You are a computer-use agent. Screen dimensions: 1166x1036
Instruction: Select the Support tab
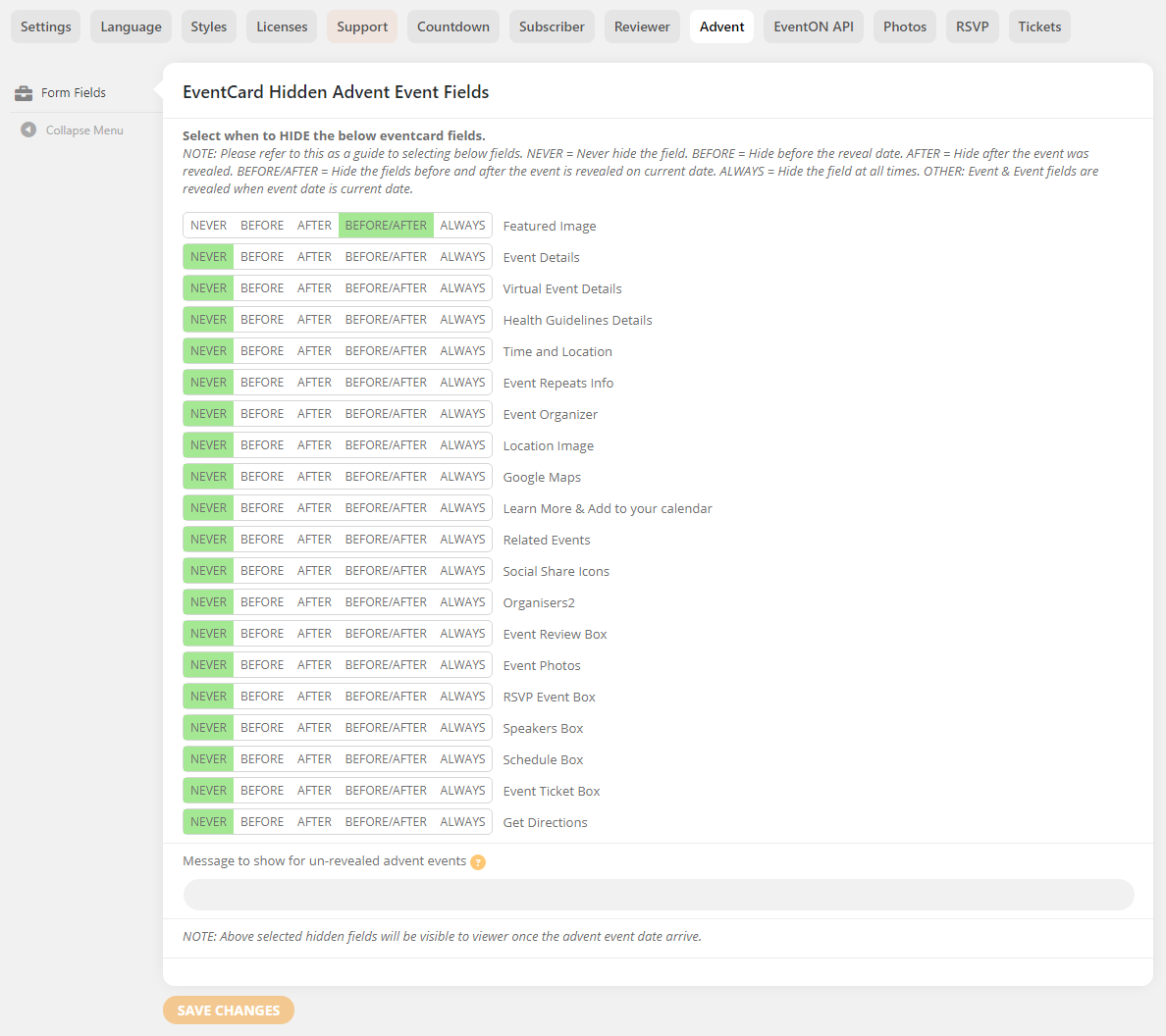tap(362, 26)
